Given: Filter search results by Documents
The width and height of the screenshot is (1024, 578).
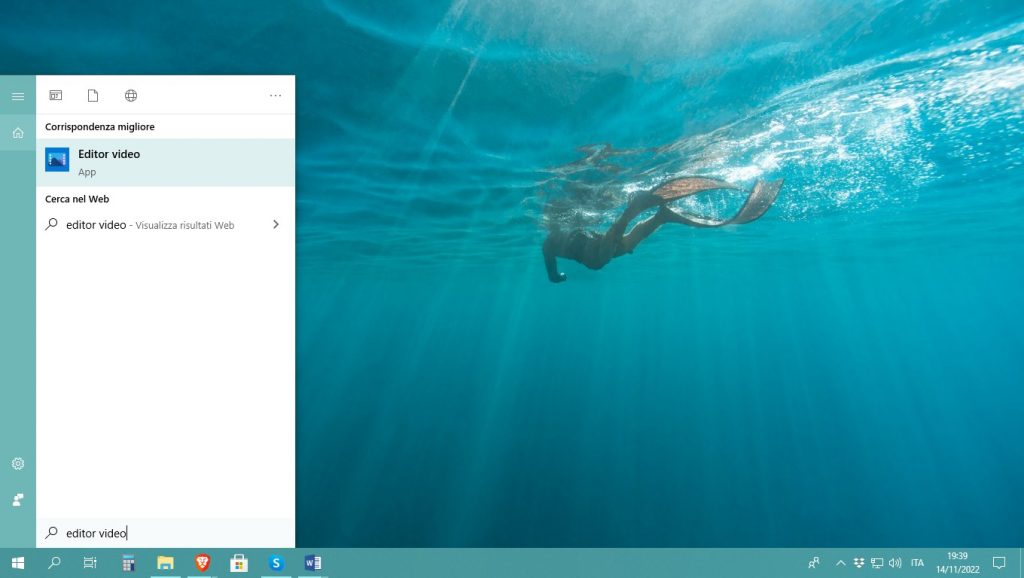Looking at the screenshot, I should pos(93,96).
